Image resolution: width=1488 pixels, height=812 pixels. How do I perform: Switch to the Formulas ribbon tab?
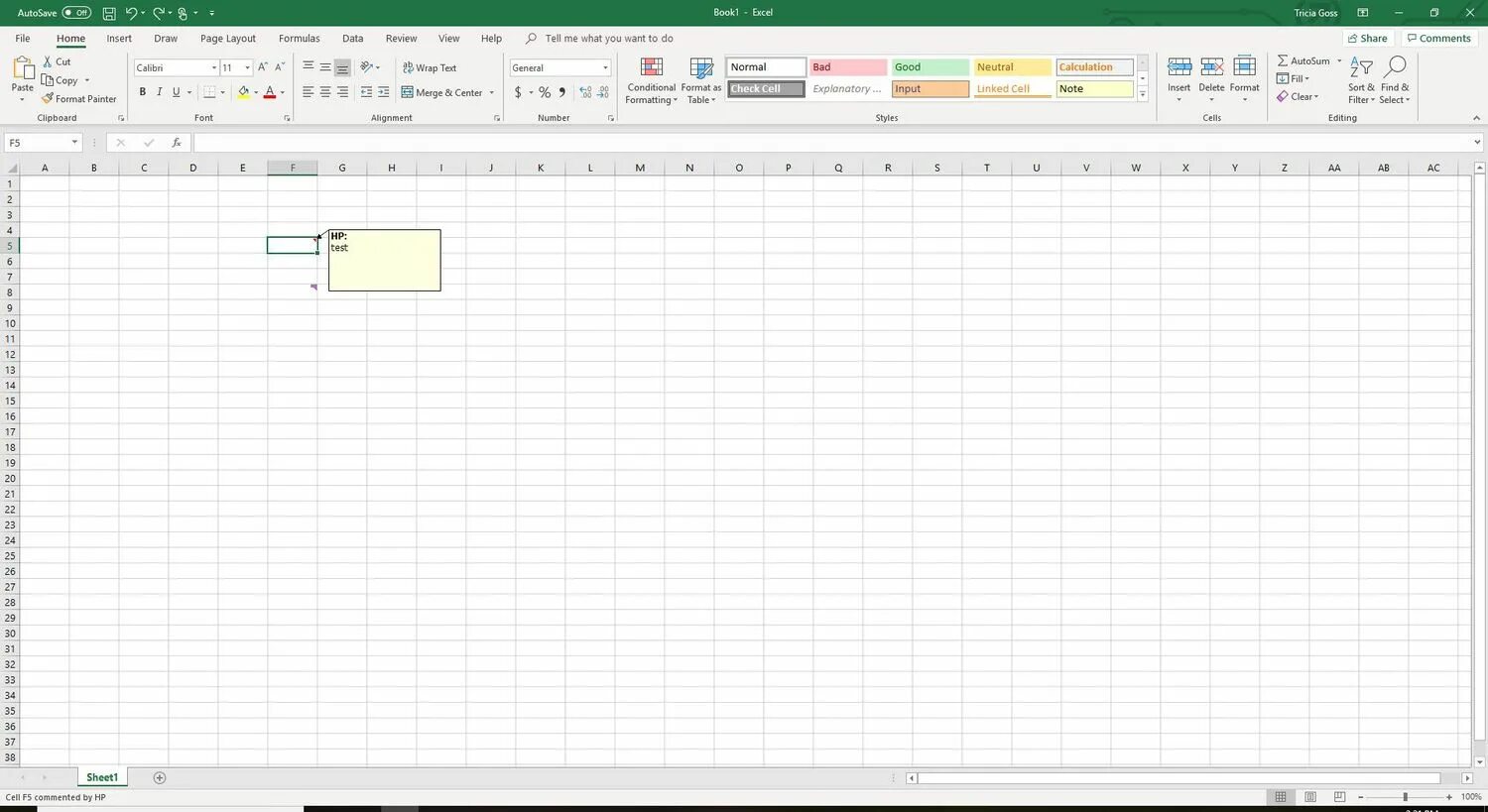tap(299, 38)
